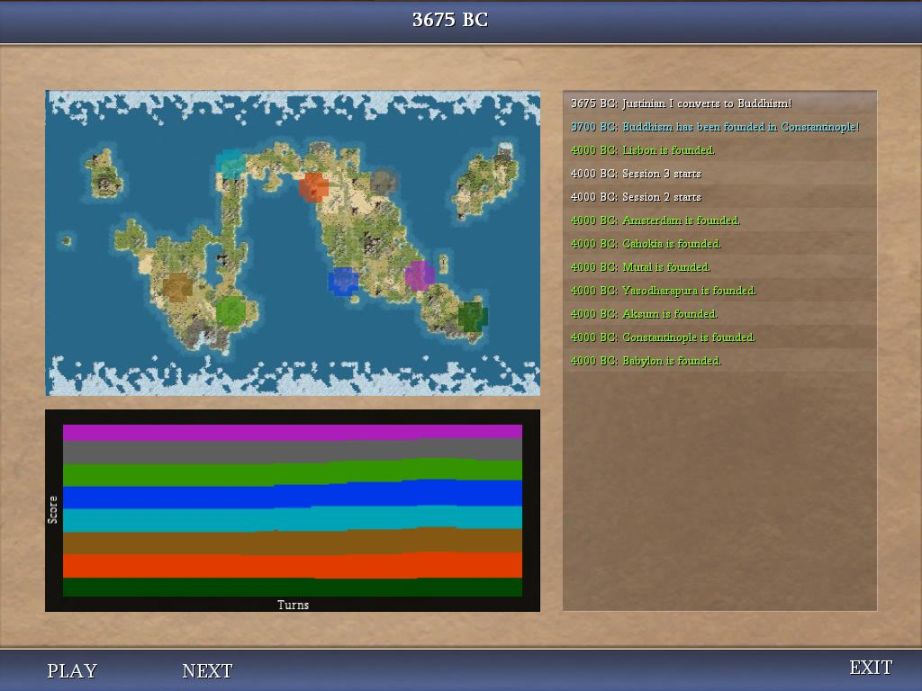This screenshot has width=922, height=691.
Task: Click the 'Amsterdam is founded' event
Action: point(655,221)
